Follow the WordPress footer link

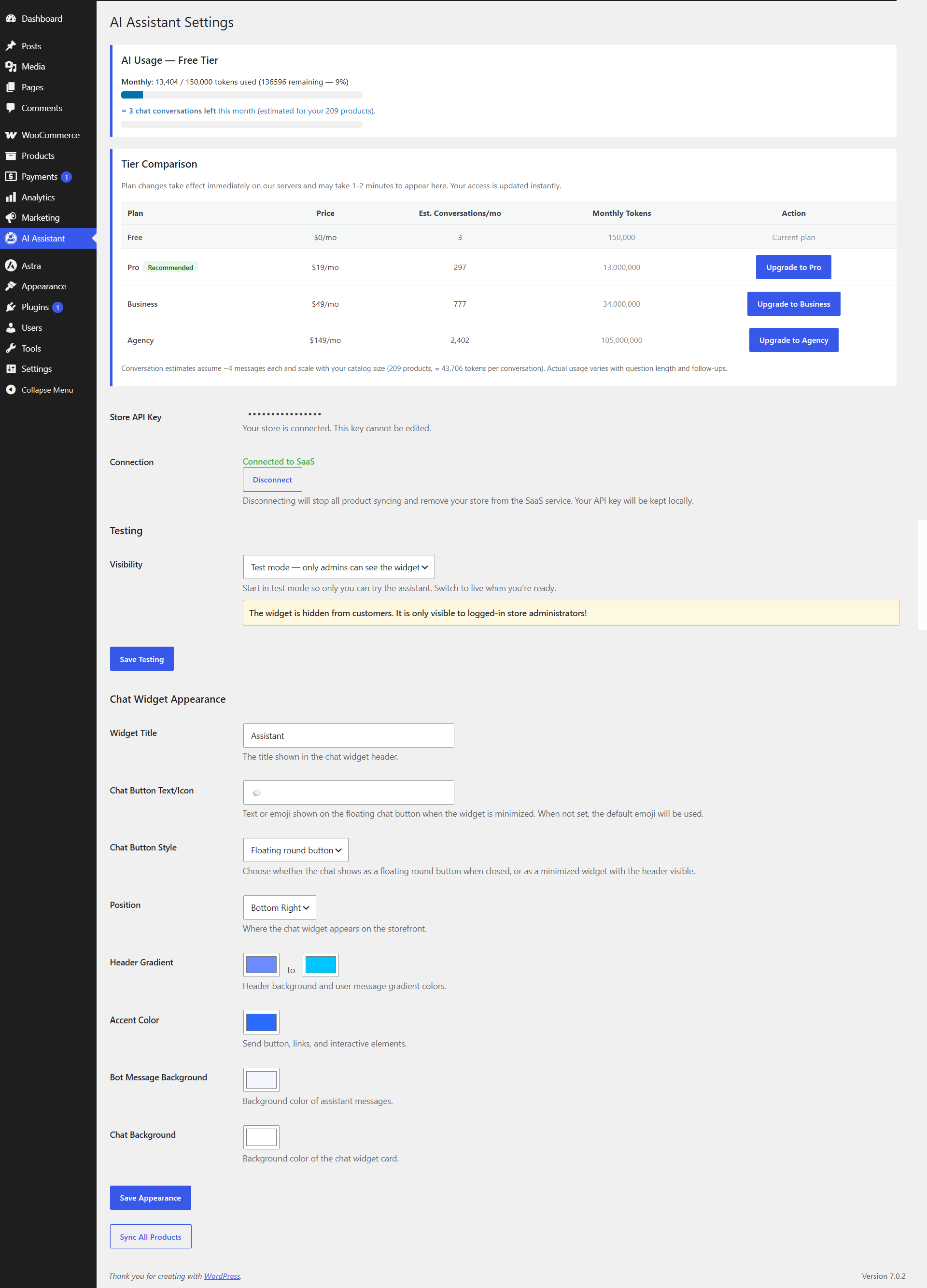pos(222,1276)
